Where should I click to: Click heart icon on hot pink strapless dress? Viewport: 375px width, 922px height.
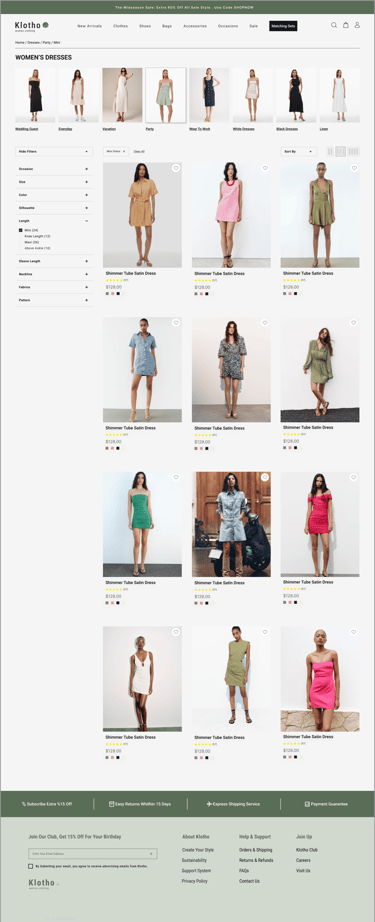pyautogui.click(x=354, y=632)
